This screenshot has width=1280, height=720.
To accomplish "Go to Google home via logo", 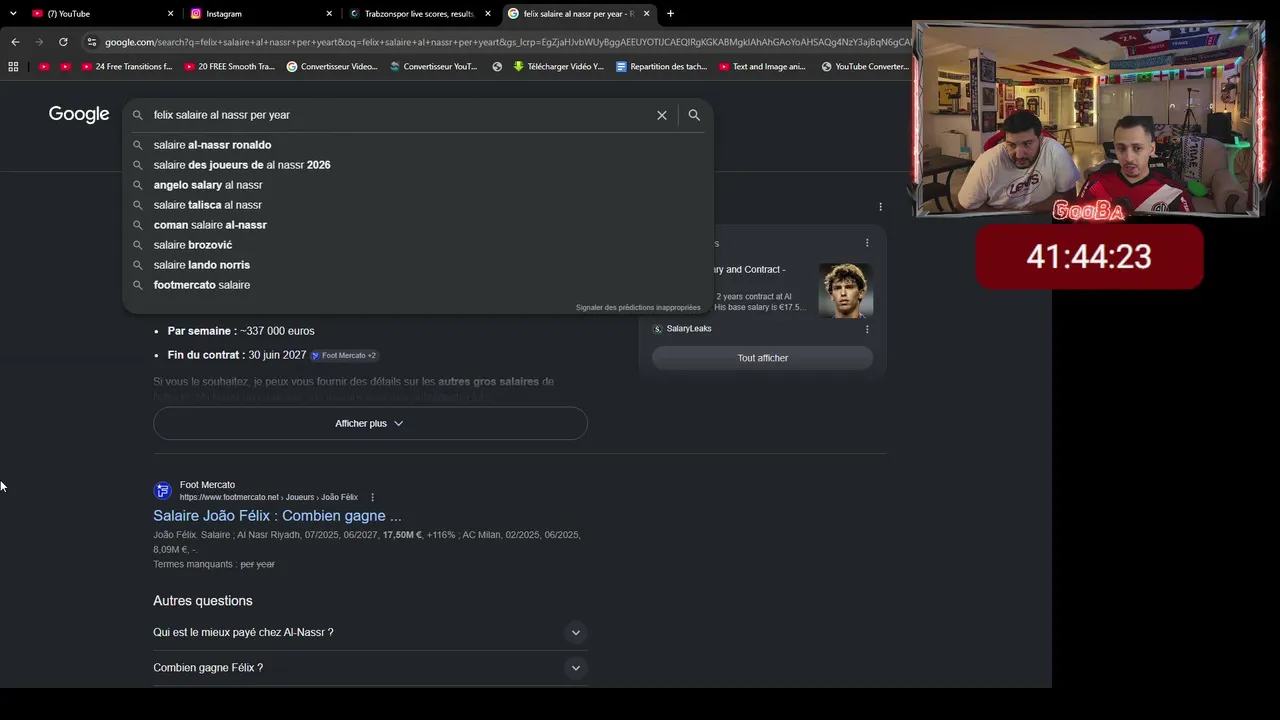I will click(x=79, y=114).
